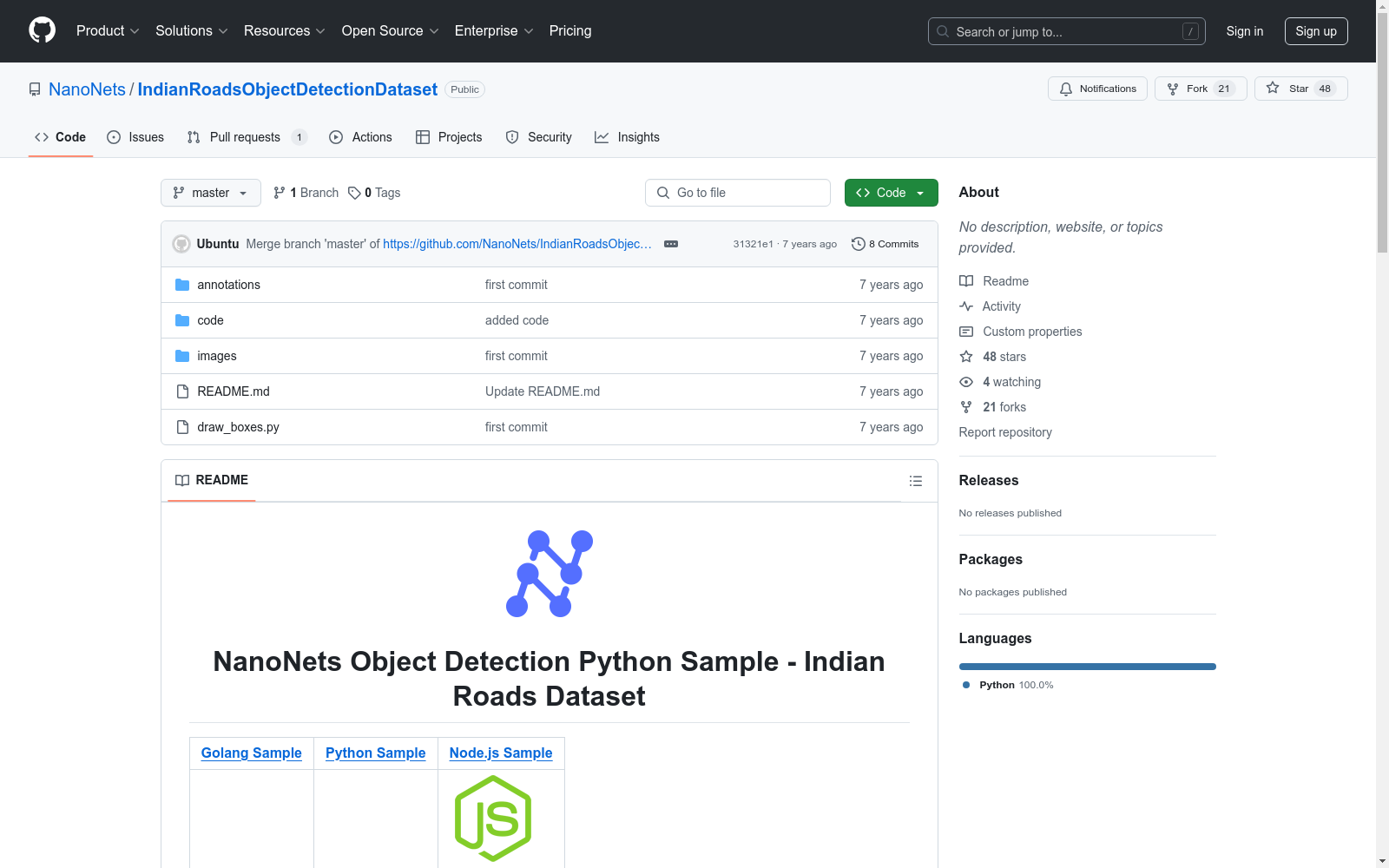Click the Ubuntu author avatar
1389x868 pixels.
click(181, 244)
